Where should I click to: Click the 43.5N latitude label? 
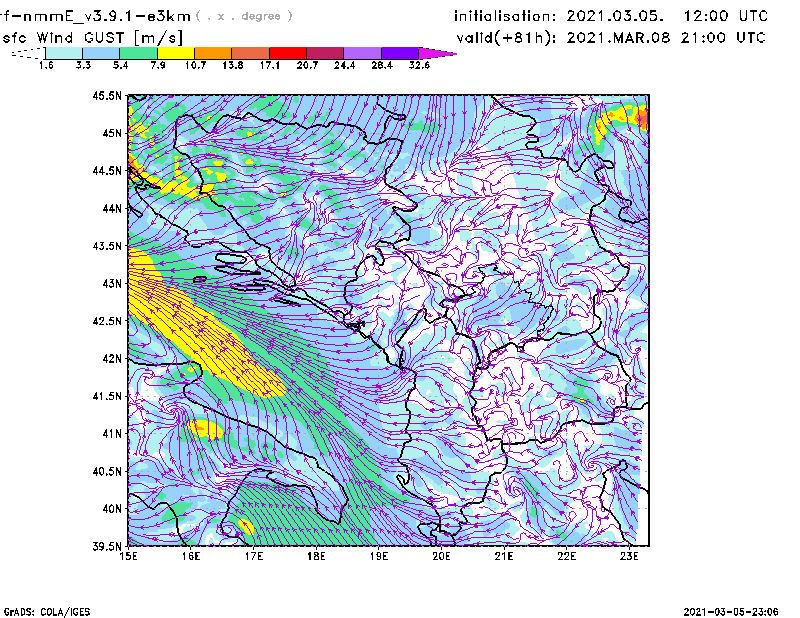coord(108,246)
